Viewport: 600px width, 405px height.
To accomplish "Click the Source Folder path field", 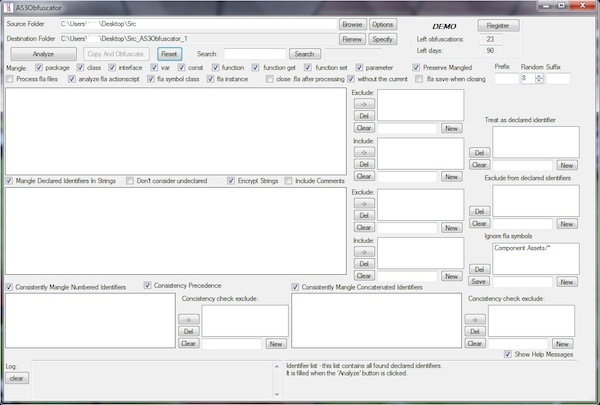I will click(x=198, y=24).
